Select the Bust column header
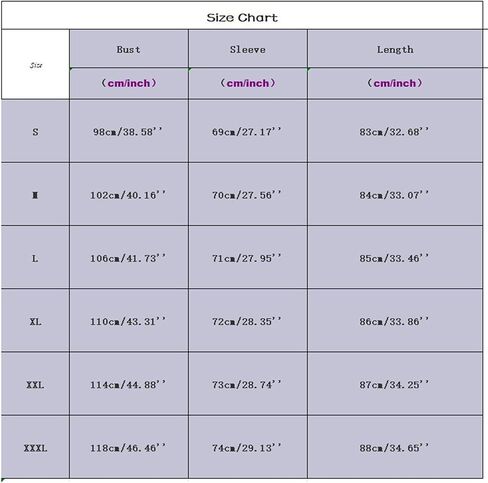Image resolution: width=488 pixels, height=483 pixels. coord(129,49)
